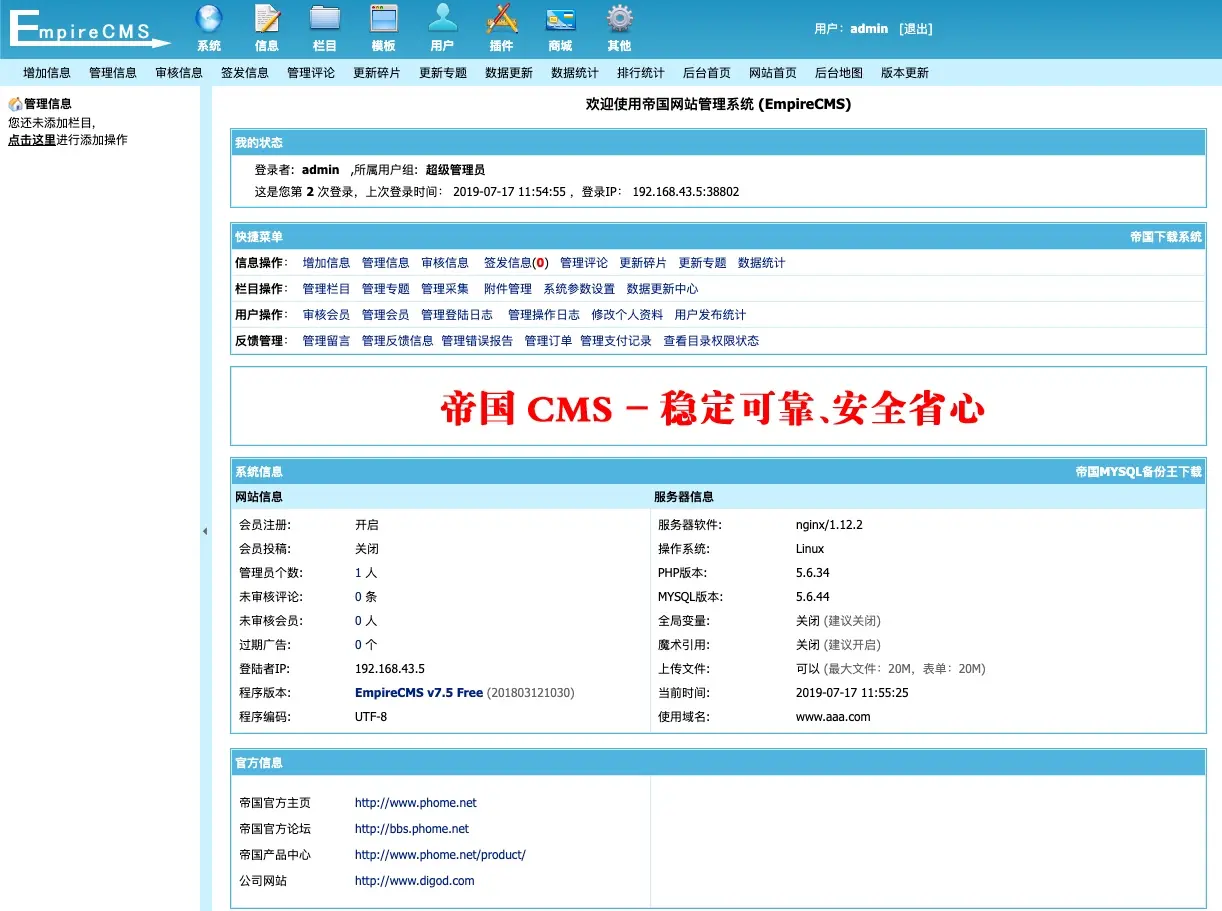The image size is (1222, 911).
Task: Open 管理专题 in 栏目操作 row
Action: click(x=386, y=289)
